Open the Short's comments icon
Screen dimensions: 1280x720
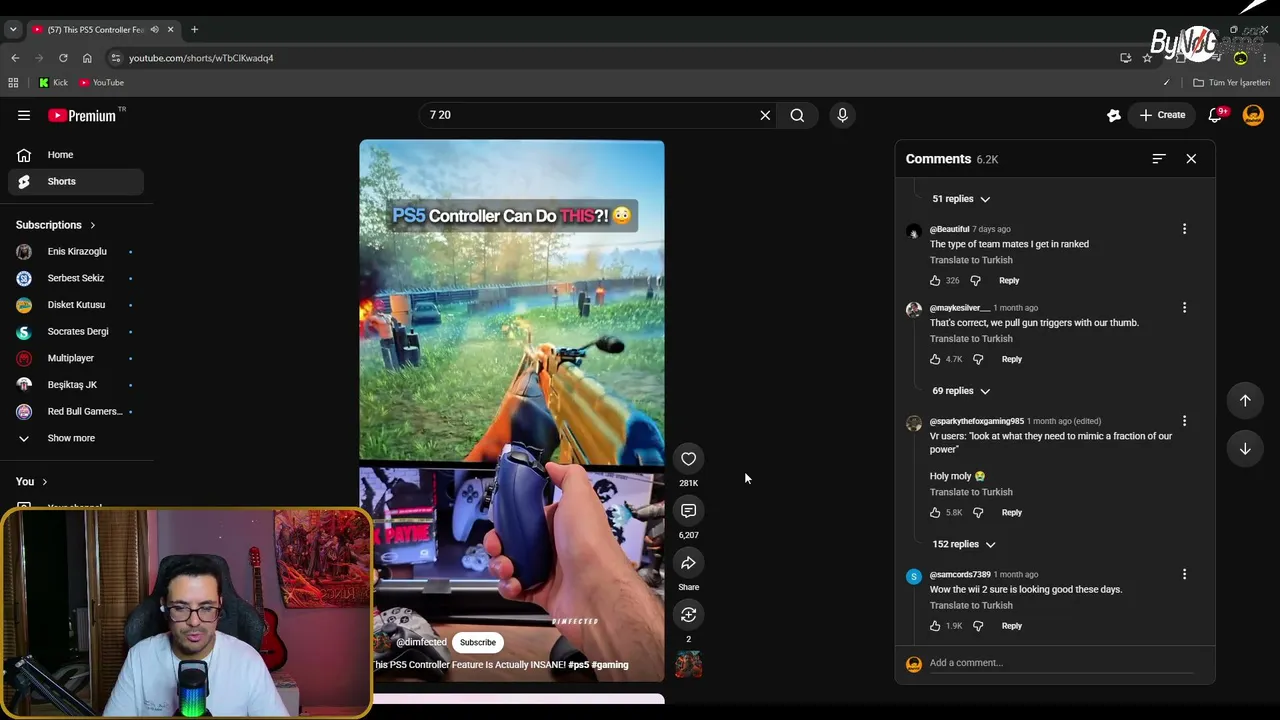pos(688,511)
